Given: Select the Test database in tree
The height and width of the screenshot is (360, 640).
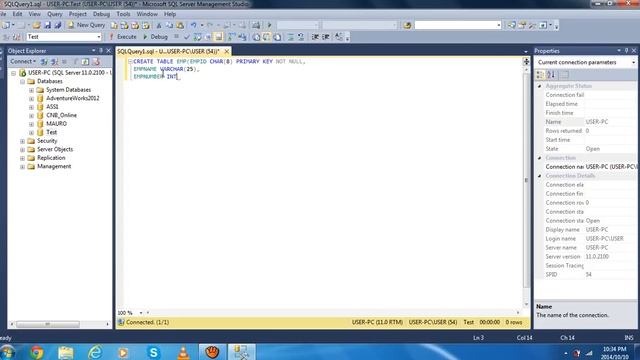Looking at the screenshot, I should click(x=51, y=132).
